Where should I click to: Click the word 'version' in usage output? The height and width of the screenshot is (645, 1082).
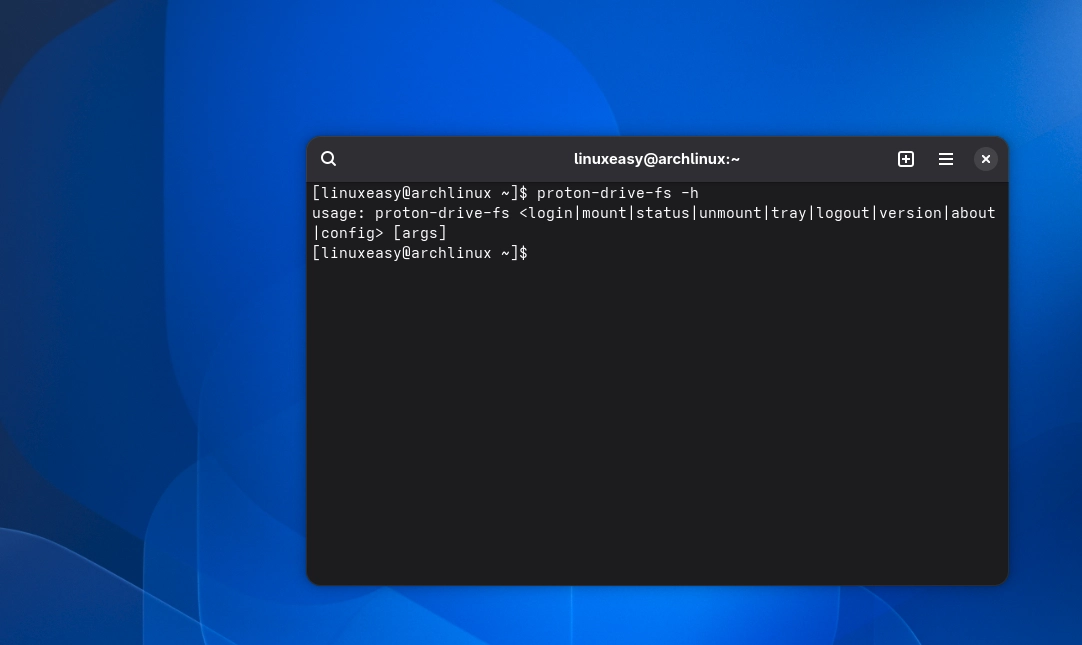(x=910, y=213)
